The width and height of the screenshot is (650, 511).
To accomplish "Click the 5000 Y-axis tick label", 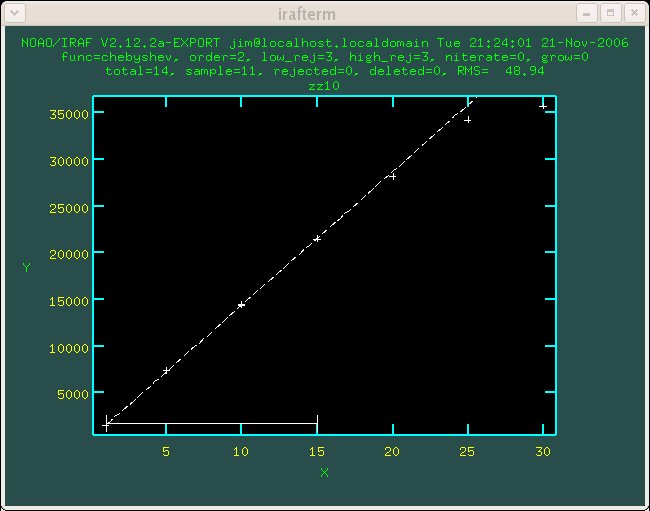I will pyautogui.click(x=72, y=394).
